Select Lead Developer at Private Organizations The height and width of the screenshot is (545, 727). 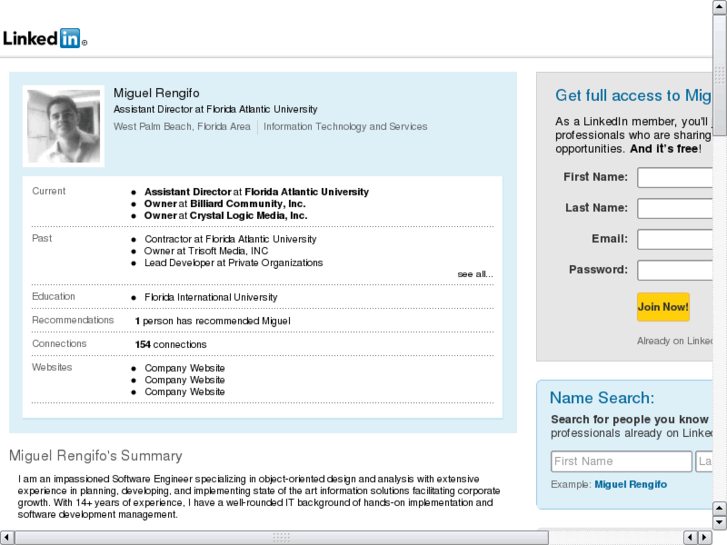pyautogui.click(x=234, y=263)
